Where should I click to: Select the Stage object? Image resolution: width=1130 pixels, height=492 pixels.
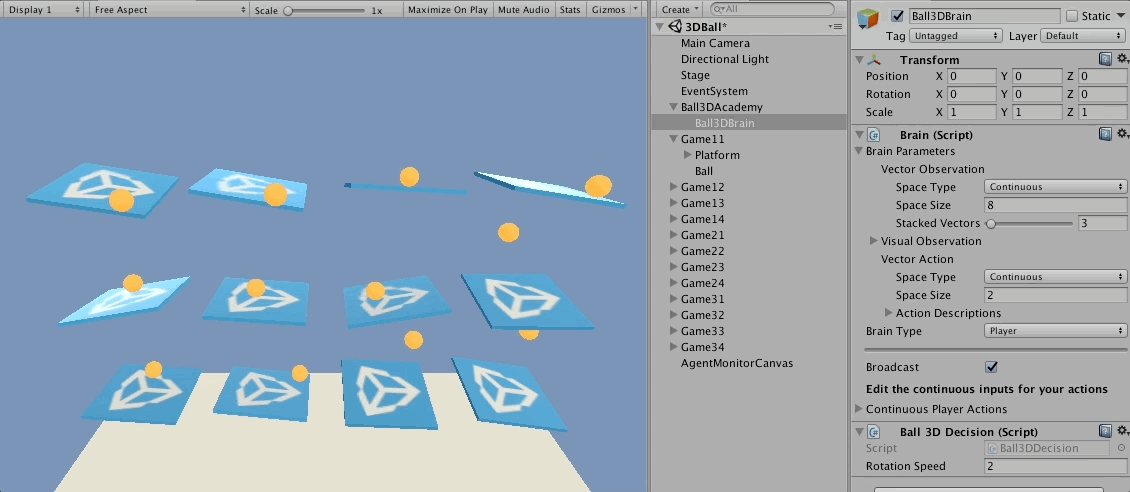[x=695, y=75]
